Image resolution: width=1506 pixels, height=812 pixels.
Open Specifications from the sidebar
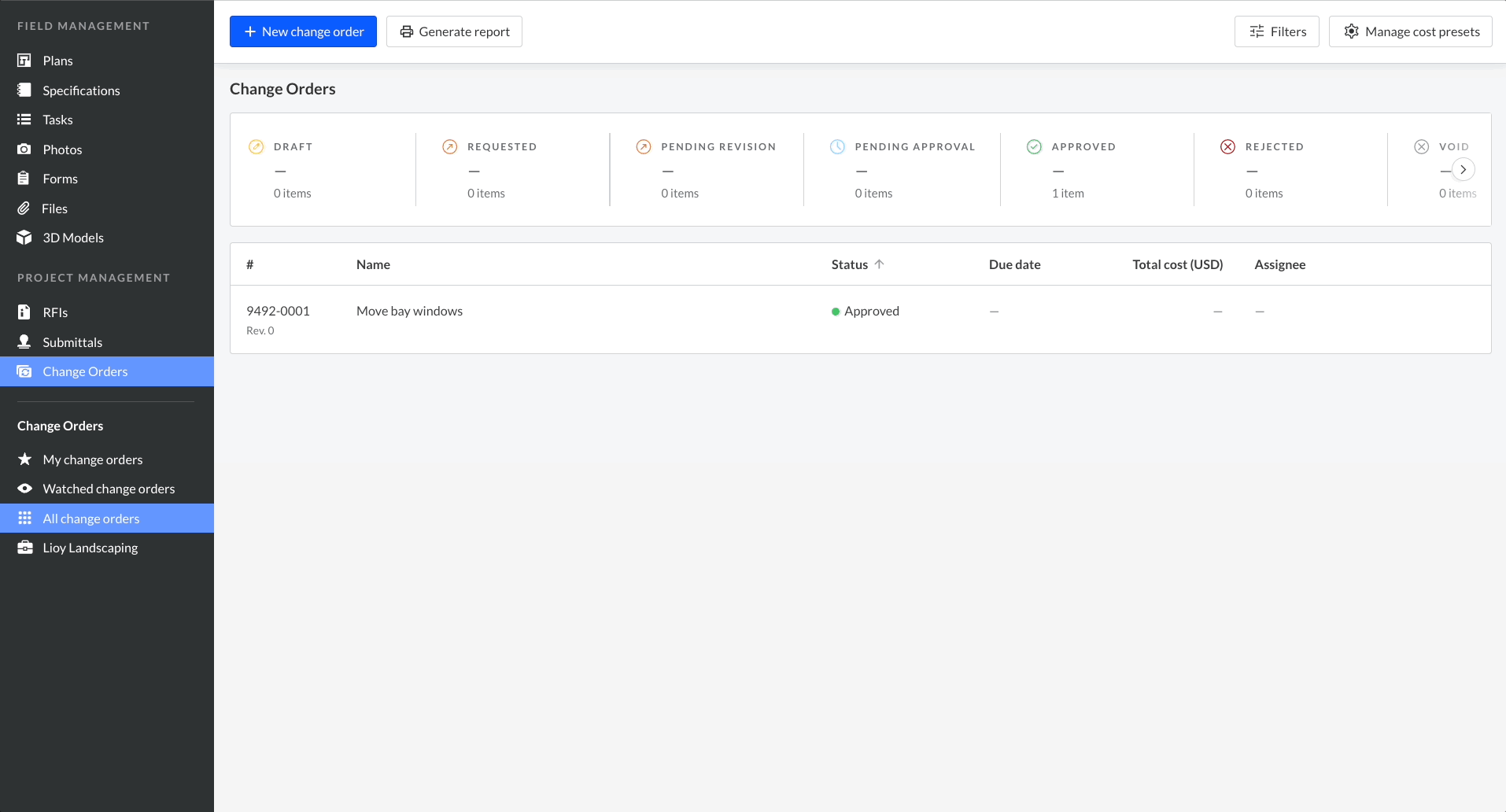tap(81, 90)
